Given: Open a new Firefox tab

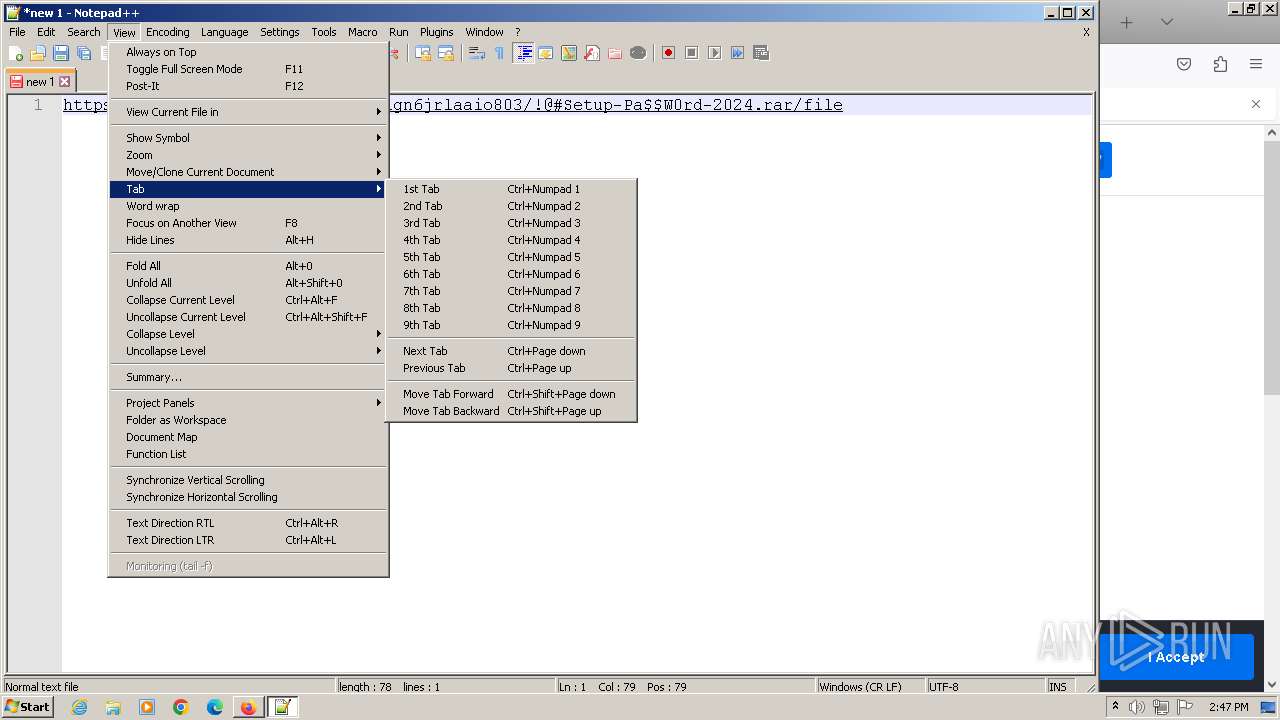Looking at the screenshot, I should (1127, 22).
